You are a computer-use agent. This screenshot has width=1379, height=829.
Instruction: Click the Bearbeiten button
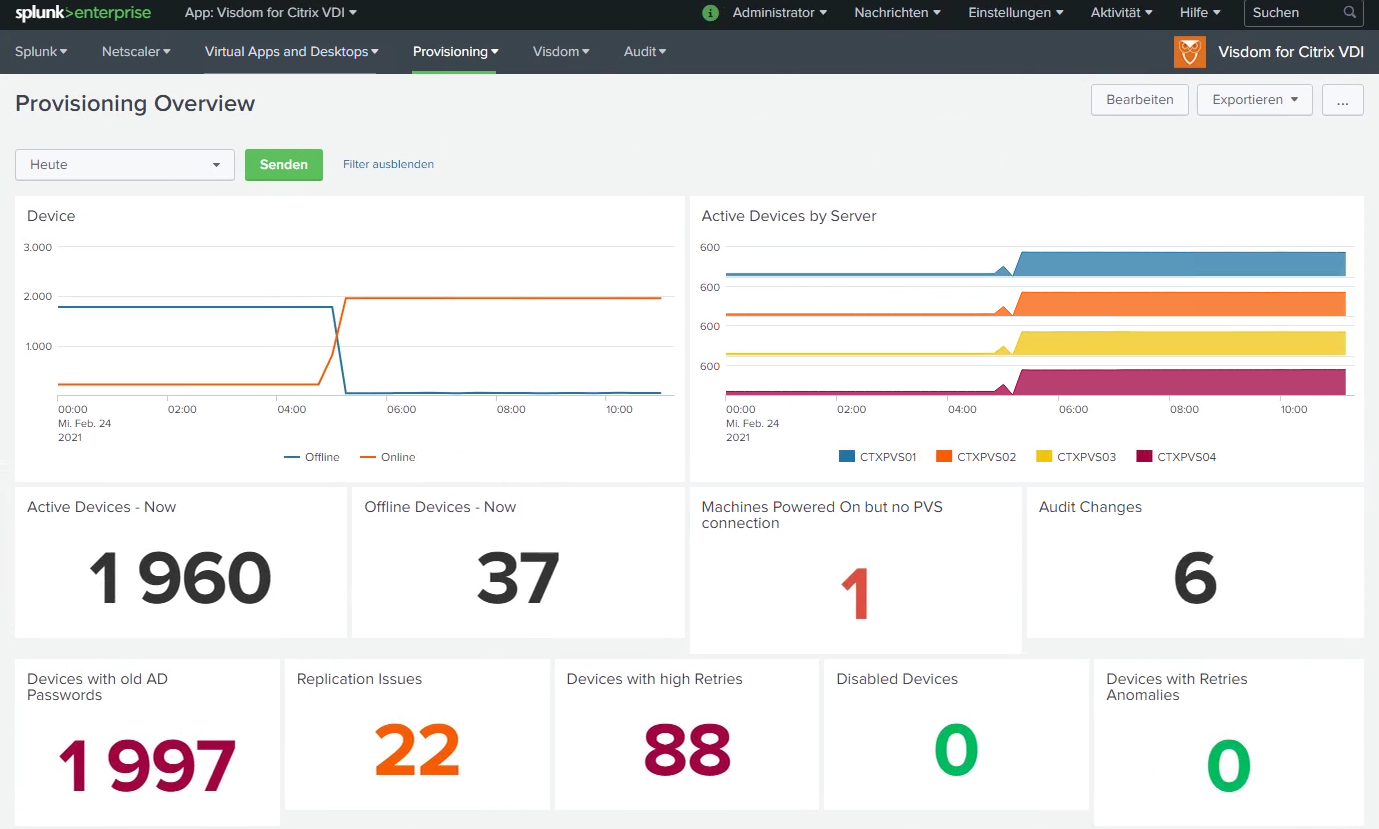pyautogui.click(x=1140, y=100)
